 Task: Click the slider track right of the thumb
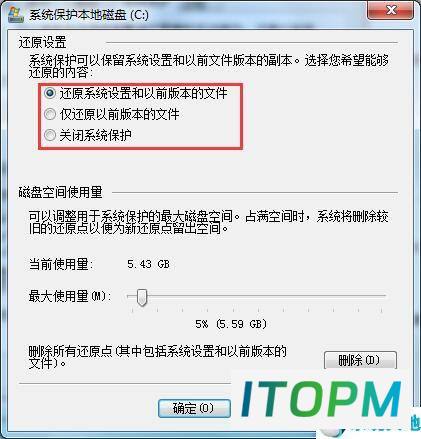[267, 295]
